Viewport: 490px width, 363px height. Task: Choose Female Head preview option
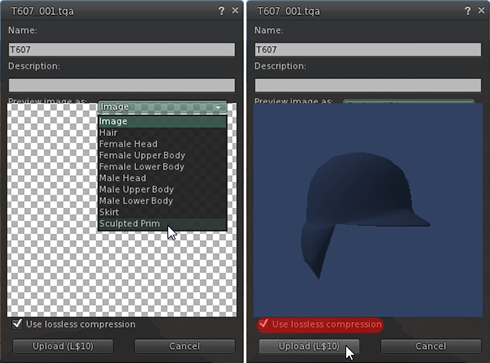(162, 144)
